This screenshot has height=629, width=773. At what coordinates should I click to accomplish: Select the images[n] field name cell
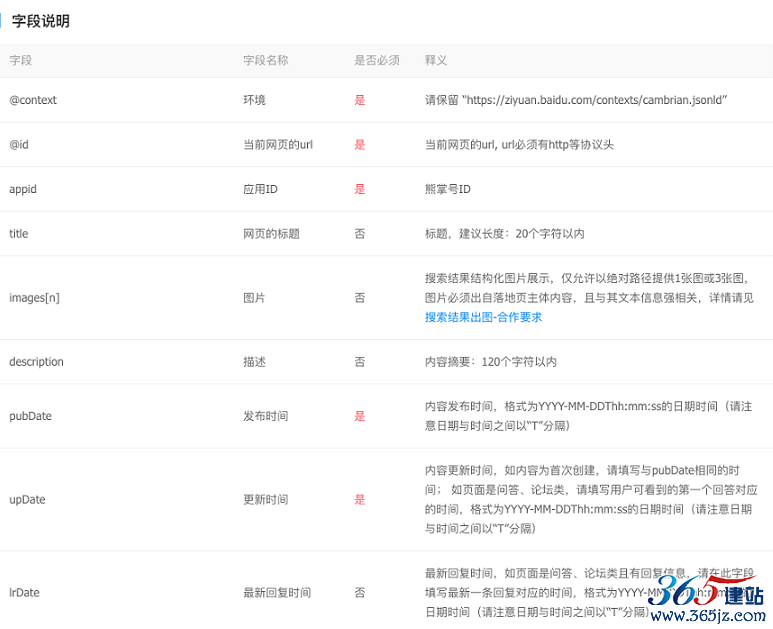[34, 298]
